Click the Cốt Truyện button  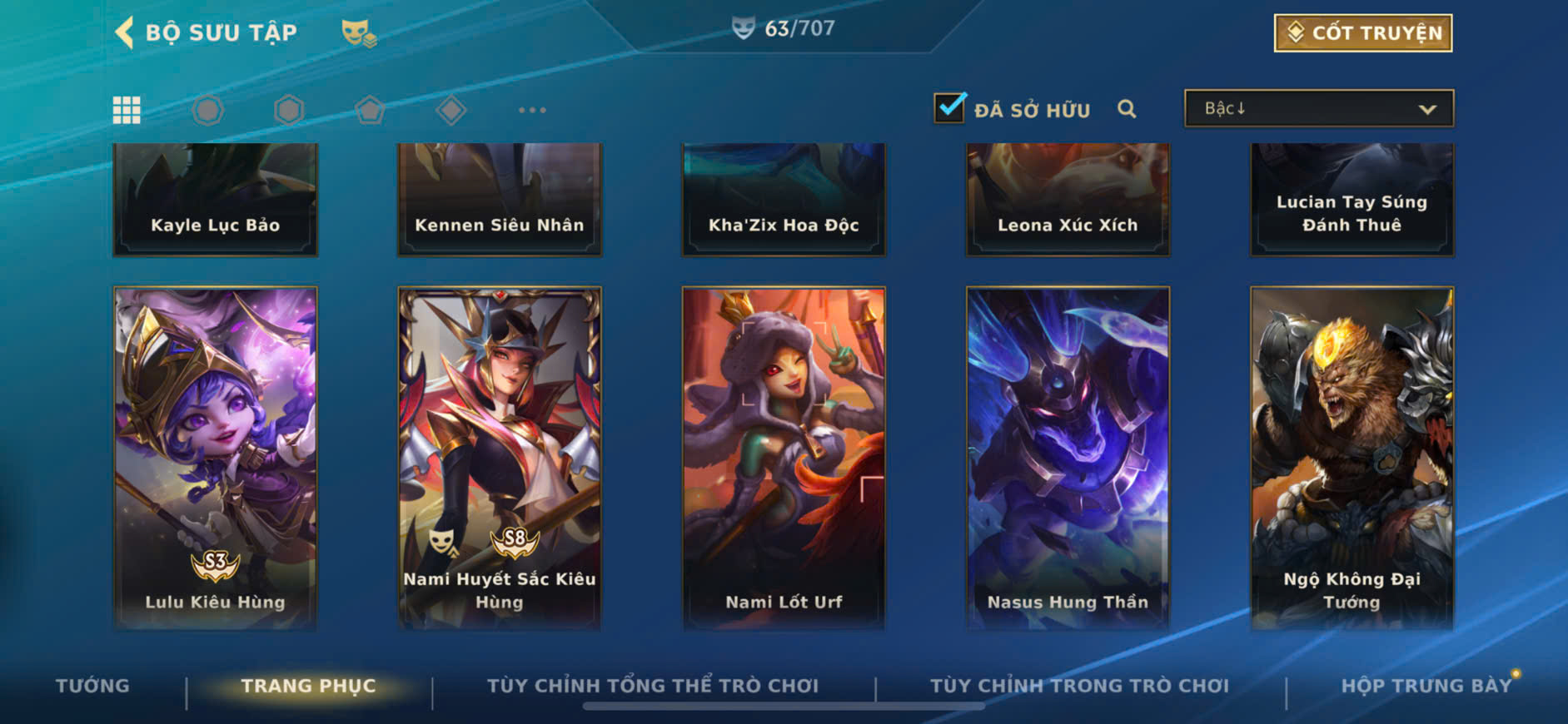click(1363, 33)
